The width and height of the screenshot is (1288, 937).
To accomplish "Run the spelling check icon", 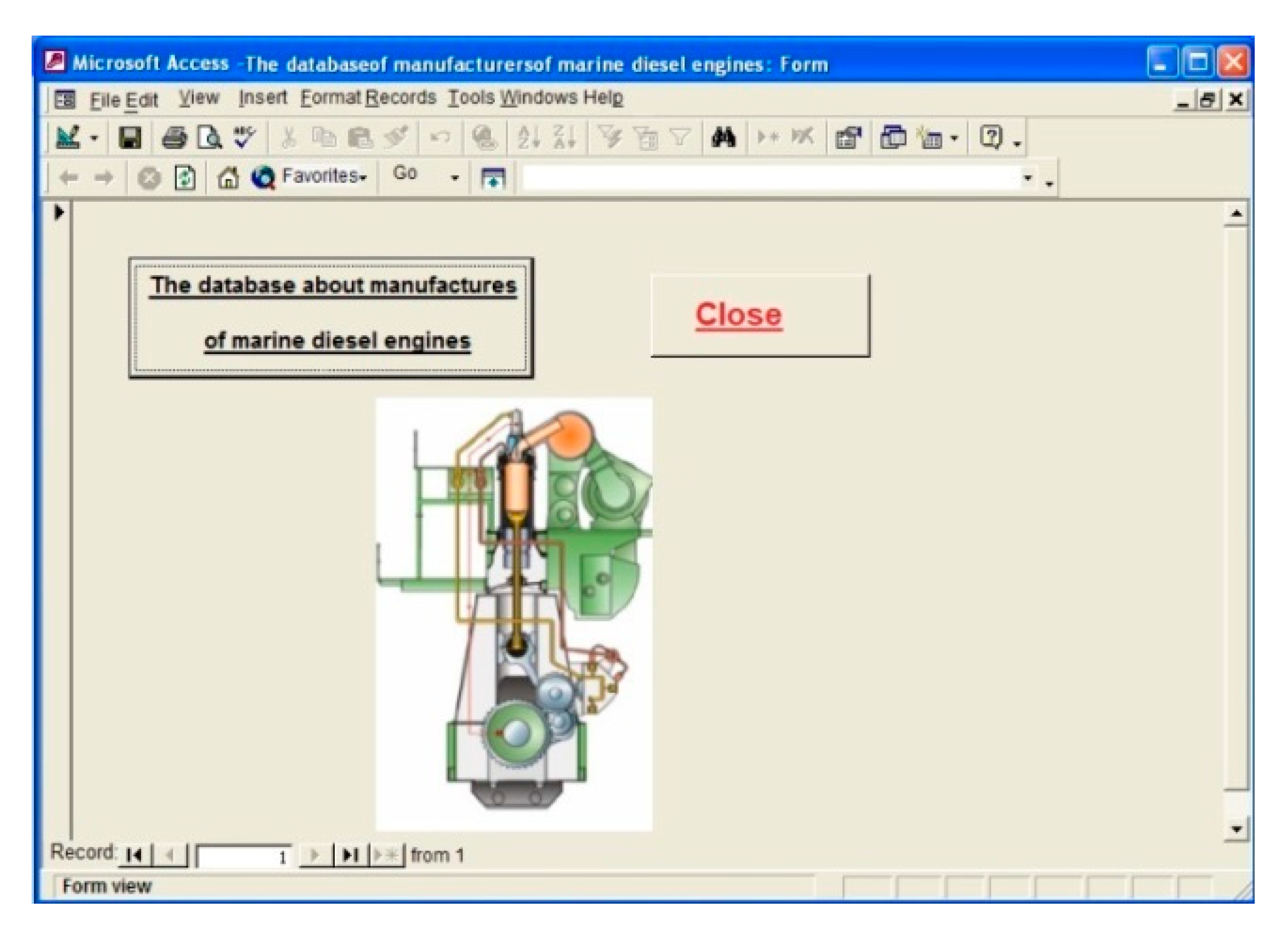I will pyautogui.click(x=244, y=138).
